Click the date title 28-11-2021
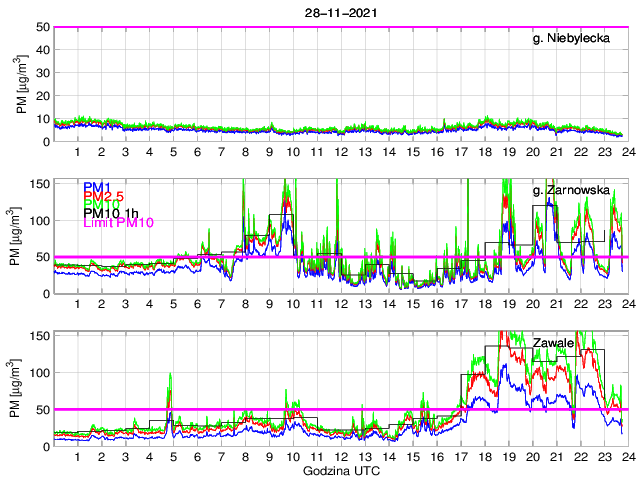Viewport: 640px width, 480px height. click(x=341, y=13)
